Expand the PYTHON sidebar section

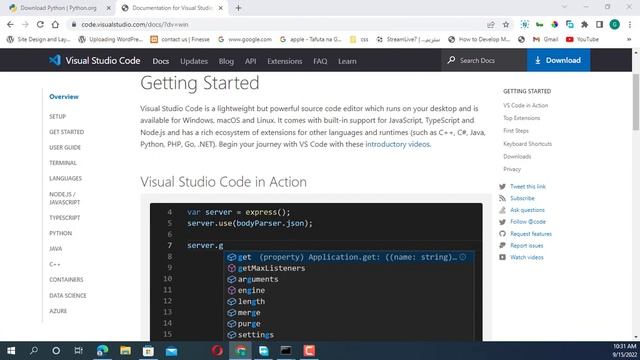pos(60,233)
